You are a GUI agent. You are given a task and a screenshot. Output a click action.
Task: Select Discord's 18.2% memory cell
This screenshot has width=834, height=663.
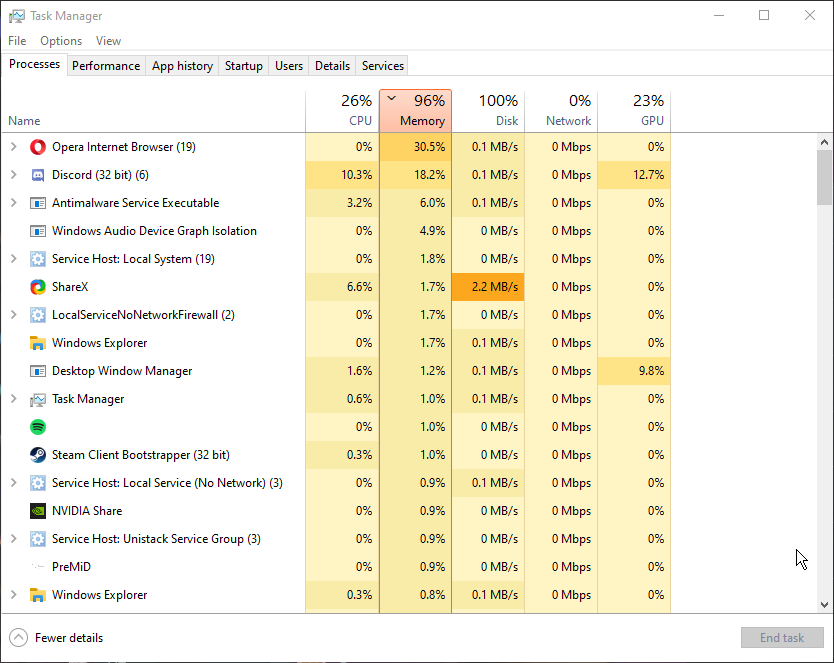(415, 175)
